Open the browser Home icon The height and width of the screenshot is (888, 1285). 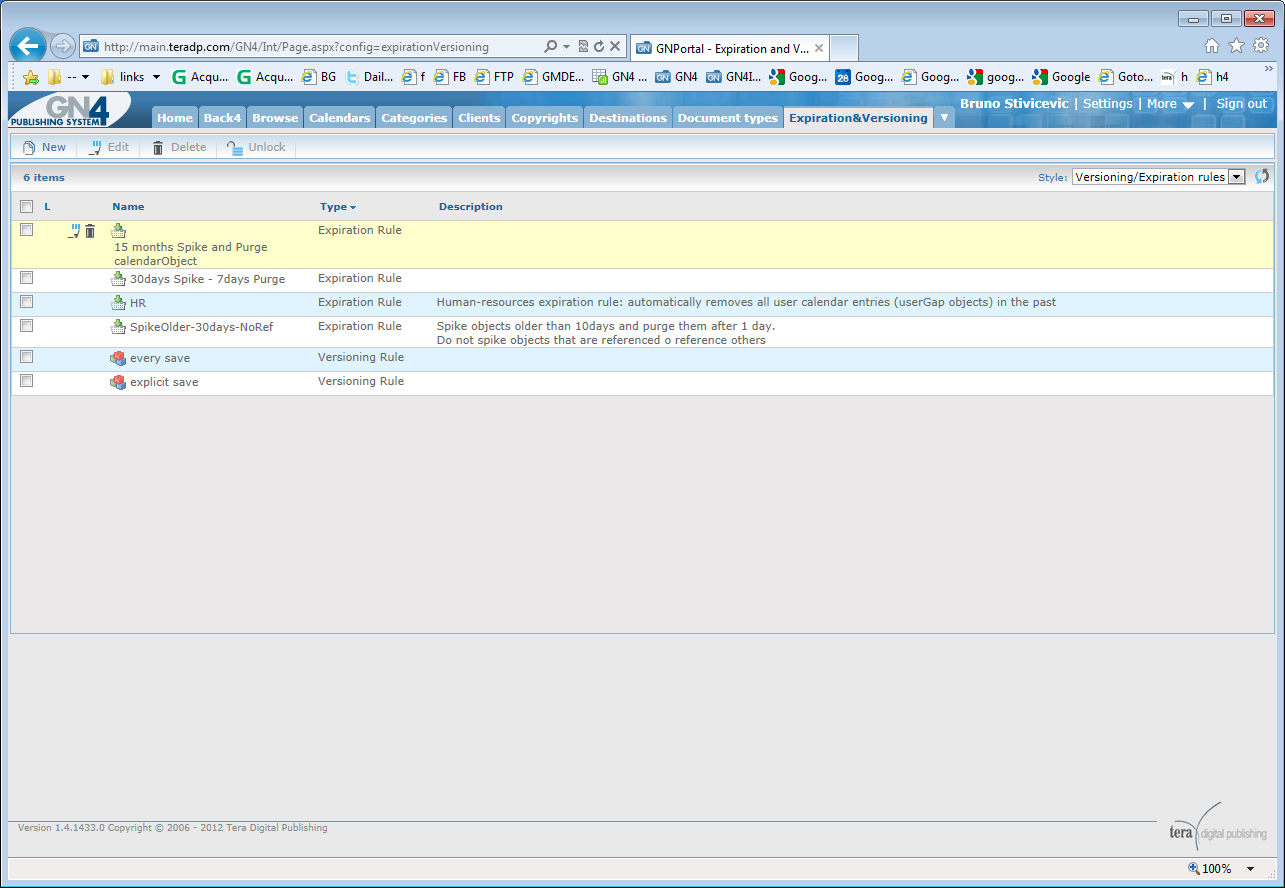point(1212,46)
